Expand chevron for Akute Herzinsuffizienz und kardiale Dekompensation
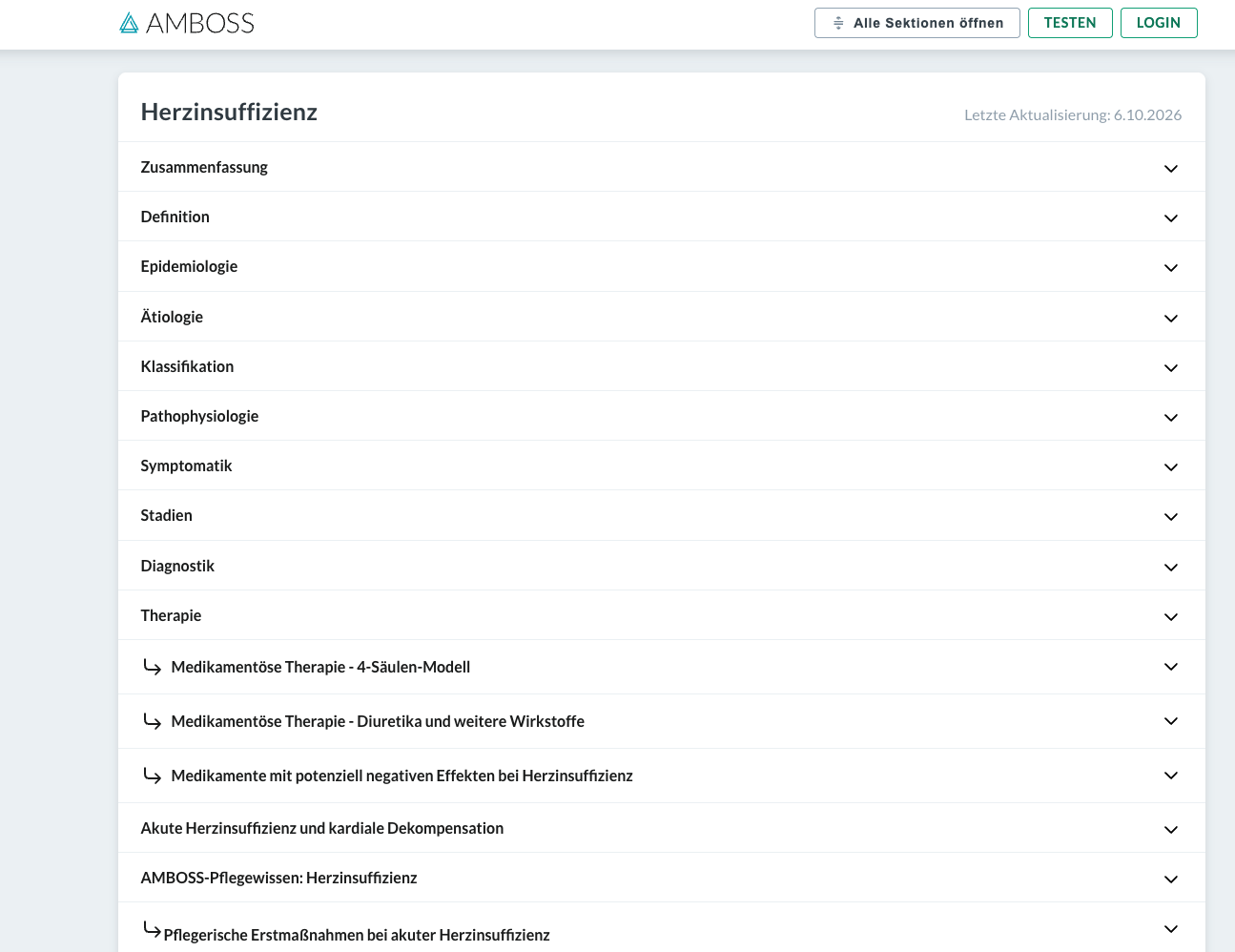This screenshot has height=952, width=1235. (1171, 830)
